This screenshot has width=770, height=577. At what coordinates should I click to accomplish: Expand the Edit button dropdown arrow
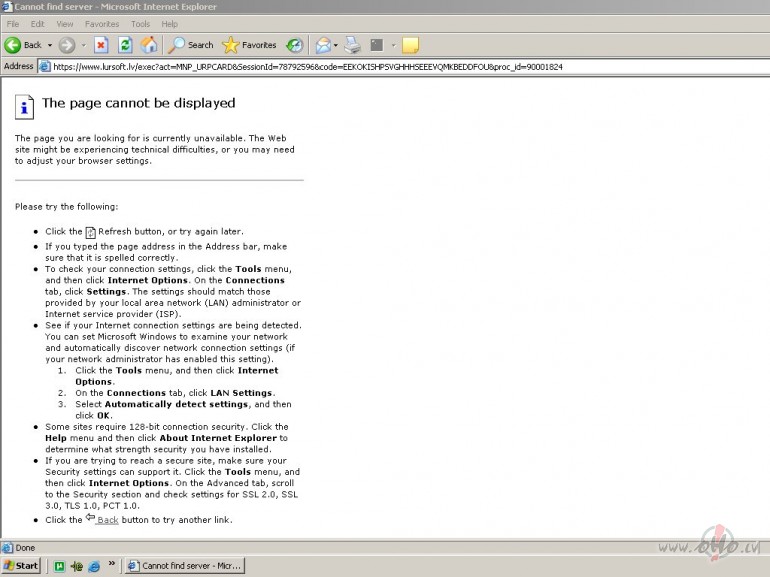pyautogui.click(x=393, y=45)
